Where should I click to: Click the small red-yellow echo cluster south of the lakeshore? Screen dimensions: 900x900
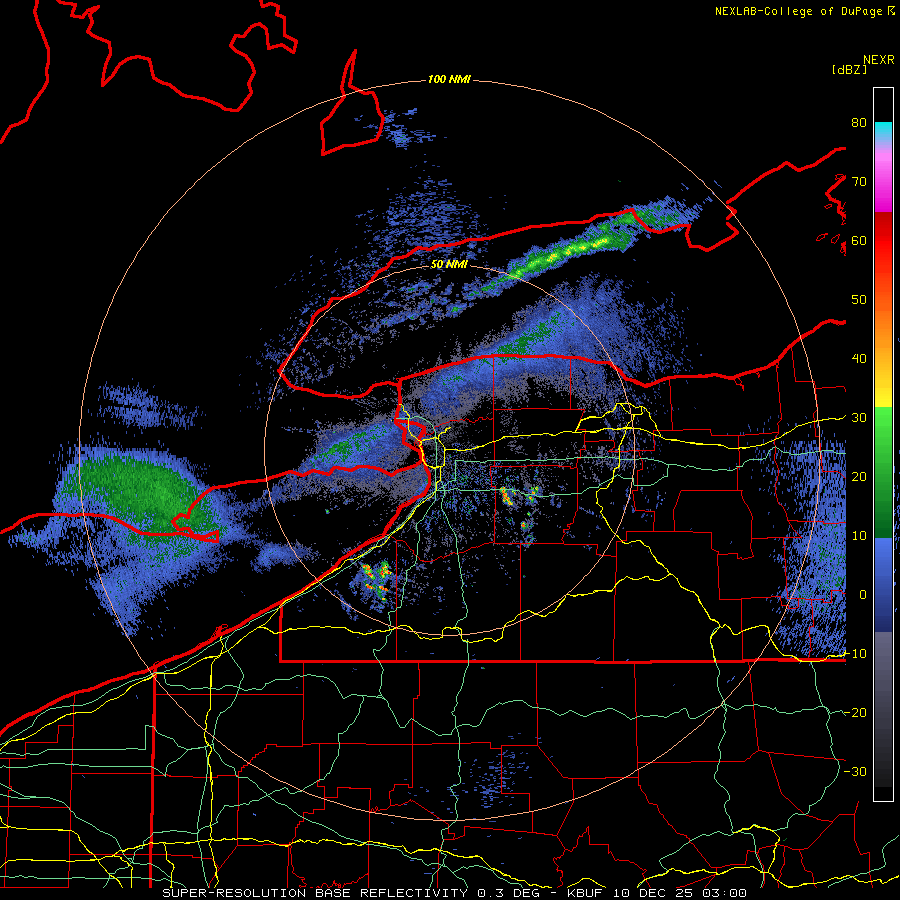pos(376,580)
